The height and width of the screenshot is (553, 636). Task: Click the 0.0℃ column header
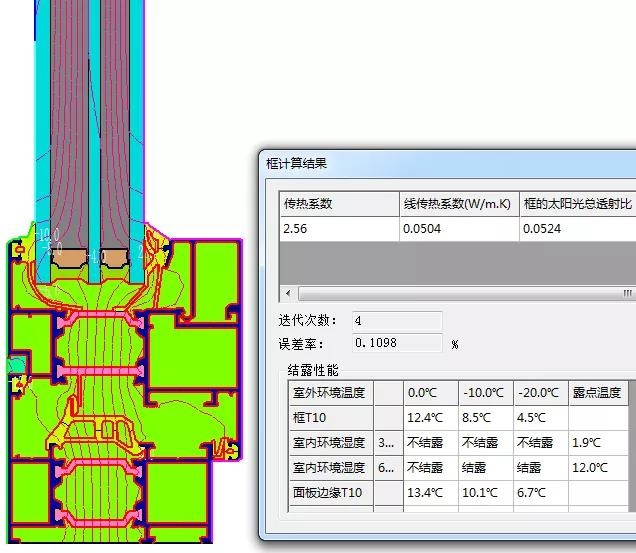coord(431,393)
